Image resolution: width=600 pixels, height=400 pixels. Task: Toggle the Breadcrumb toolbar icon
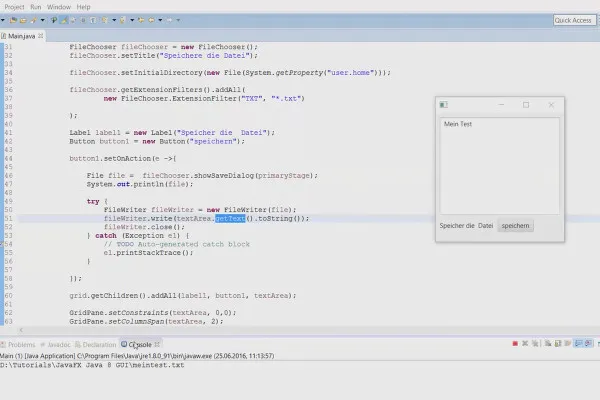click(54, 20)
